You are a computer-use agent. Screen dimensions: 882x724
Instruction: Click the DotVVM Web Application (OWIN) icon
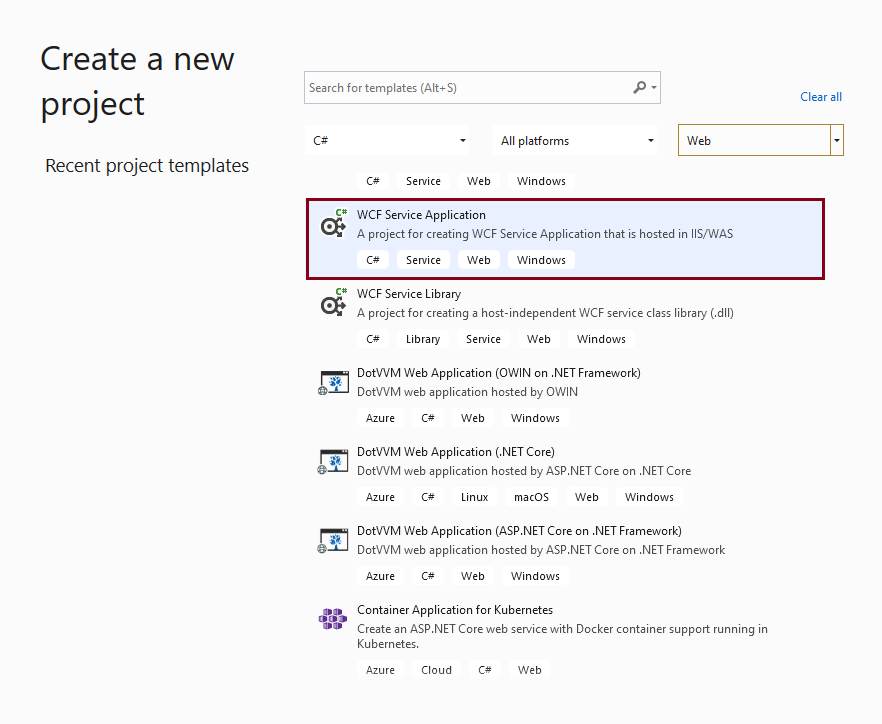point(333,382)
